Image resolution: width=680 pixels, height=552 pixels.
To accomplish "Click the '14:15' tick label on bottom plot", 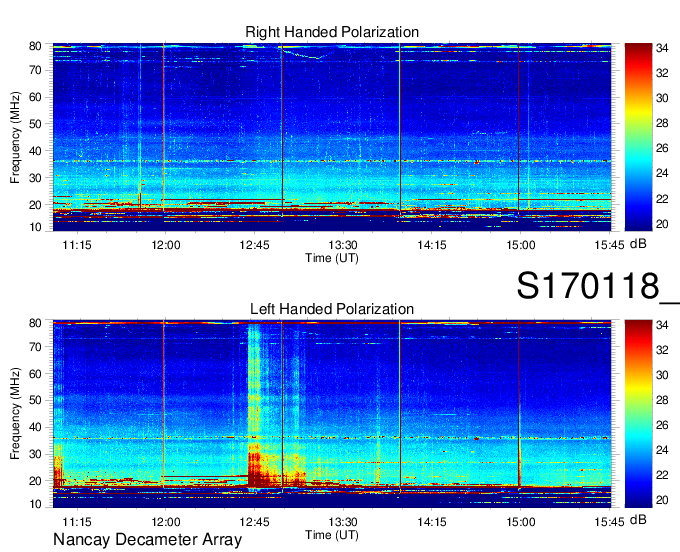I will pyautogui.click(x=432, y=522).
